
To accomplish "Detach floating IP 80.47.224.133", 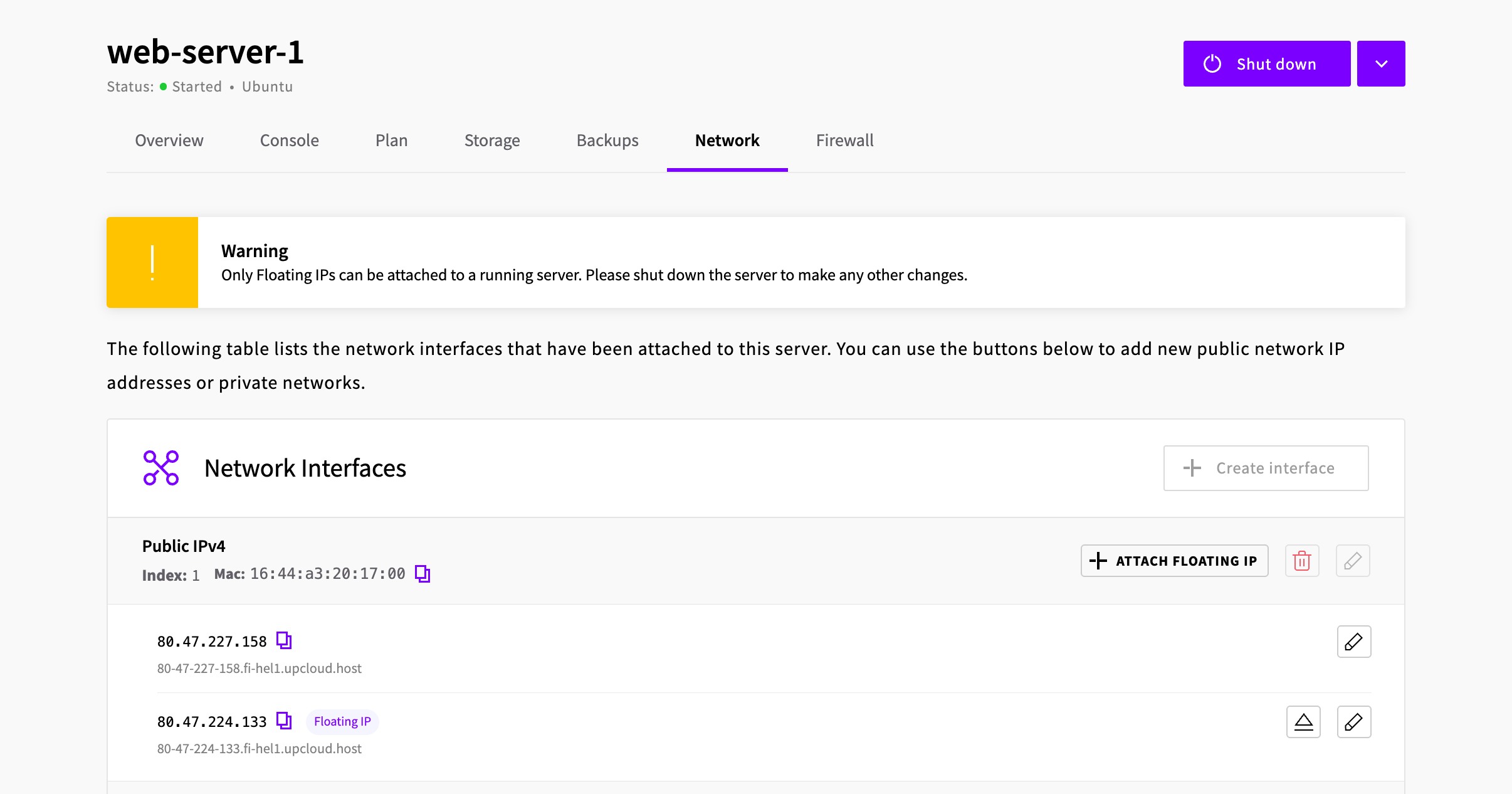I will click(x=1303, y=722).
